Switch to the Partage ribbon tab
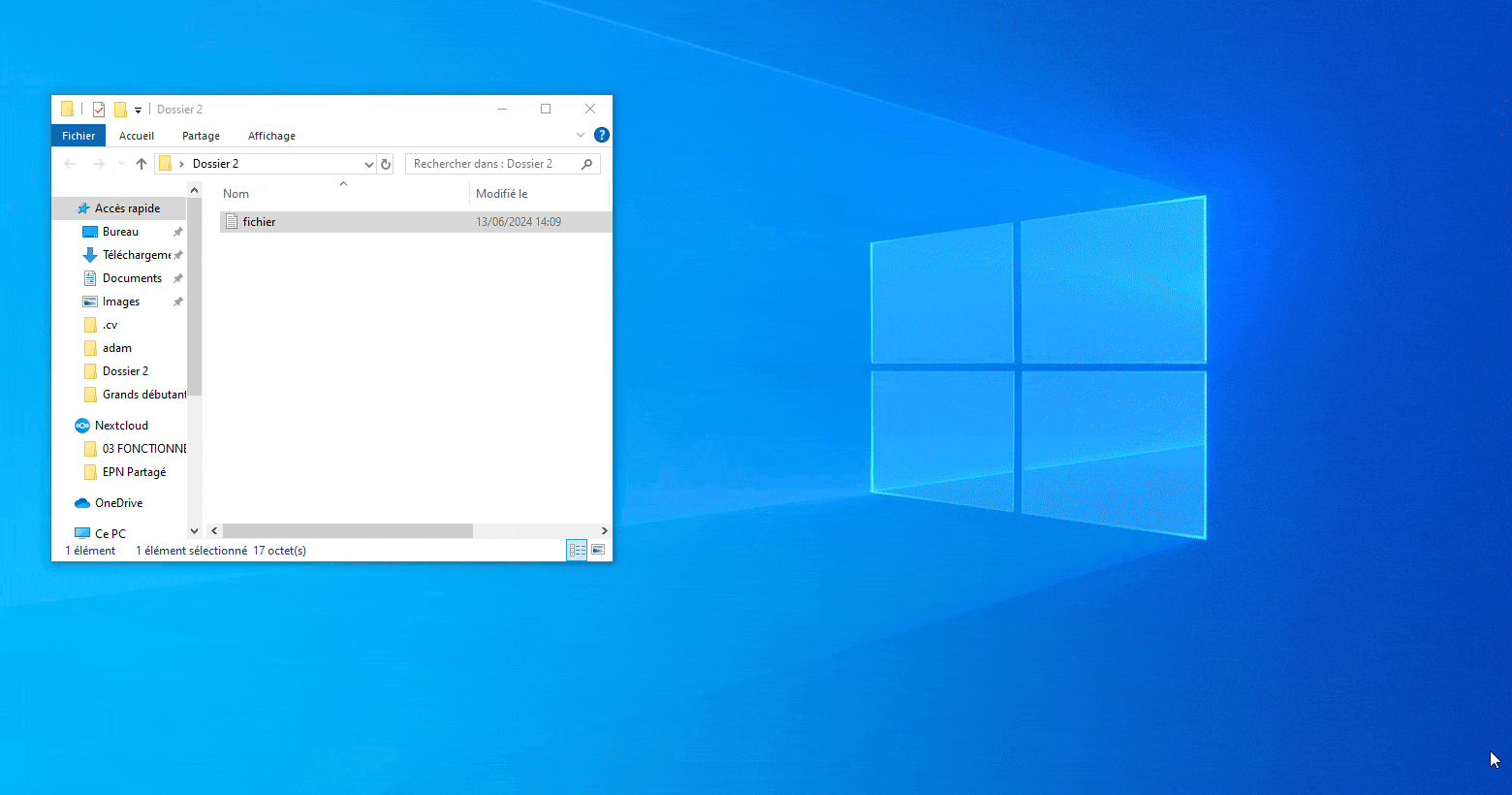The image size is (1512, 795). point(201,136)
